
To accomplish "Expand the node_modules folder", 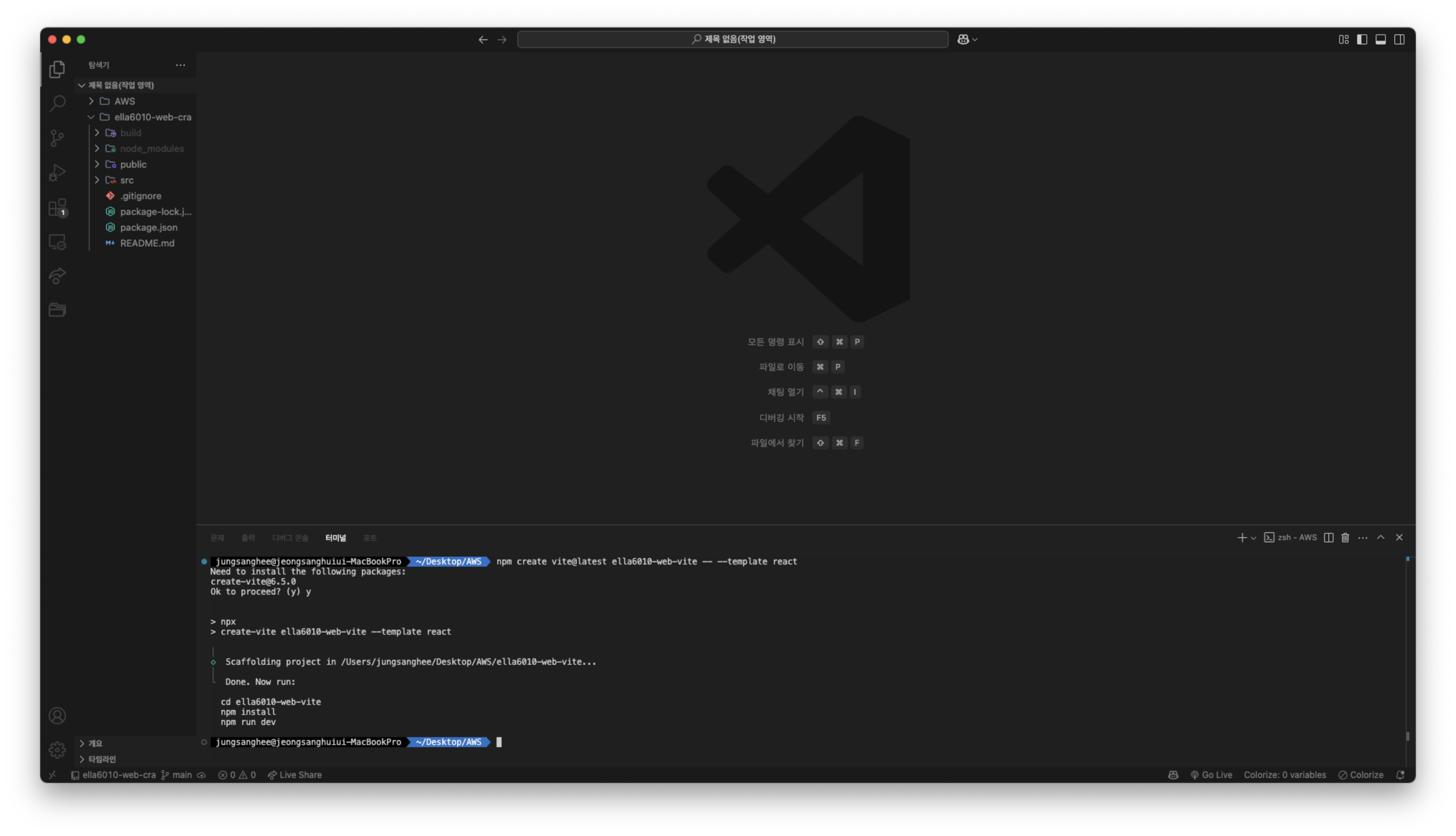I will pyautogui.click(x=135, y=148).
